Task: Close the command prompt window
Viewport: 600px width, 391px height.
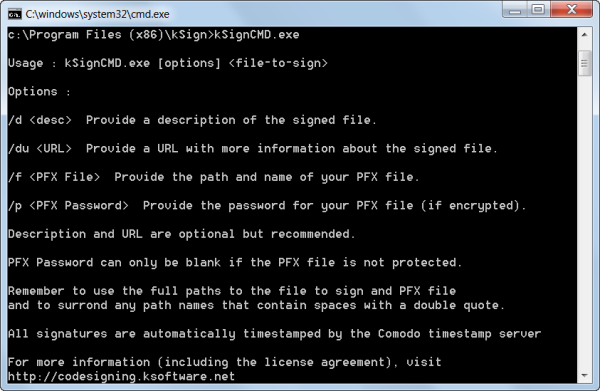Action: click(x=572, y=10)
